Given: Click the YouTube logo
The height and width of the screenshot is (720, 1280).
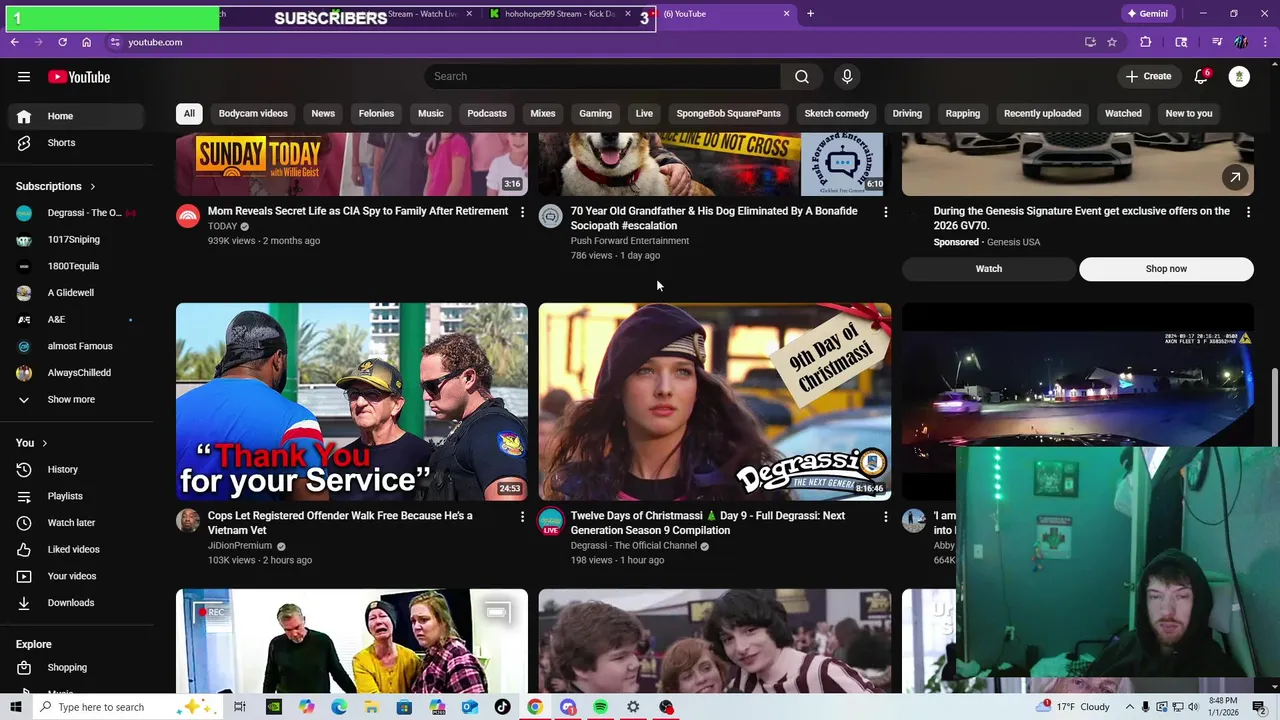Looking at the screenshot, I should (79, 77).
